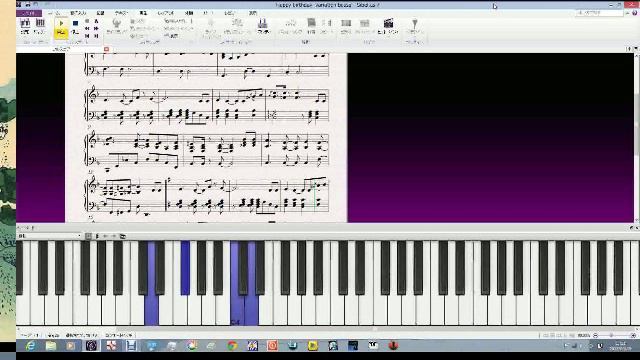Open Google Chrome from the taskbar

(232, 346)
